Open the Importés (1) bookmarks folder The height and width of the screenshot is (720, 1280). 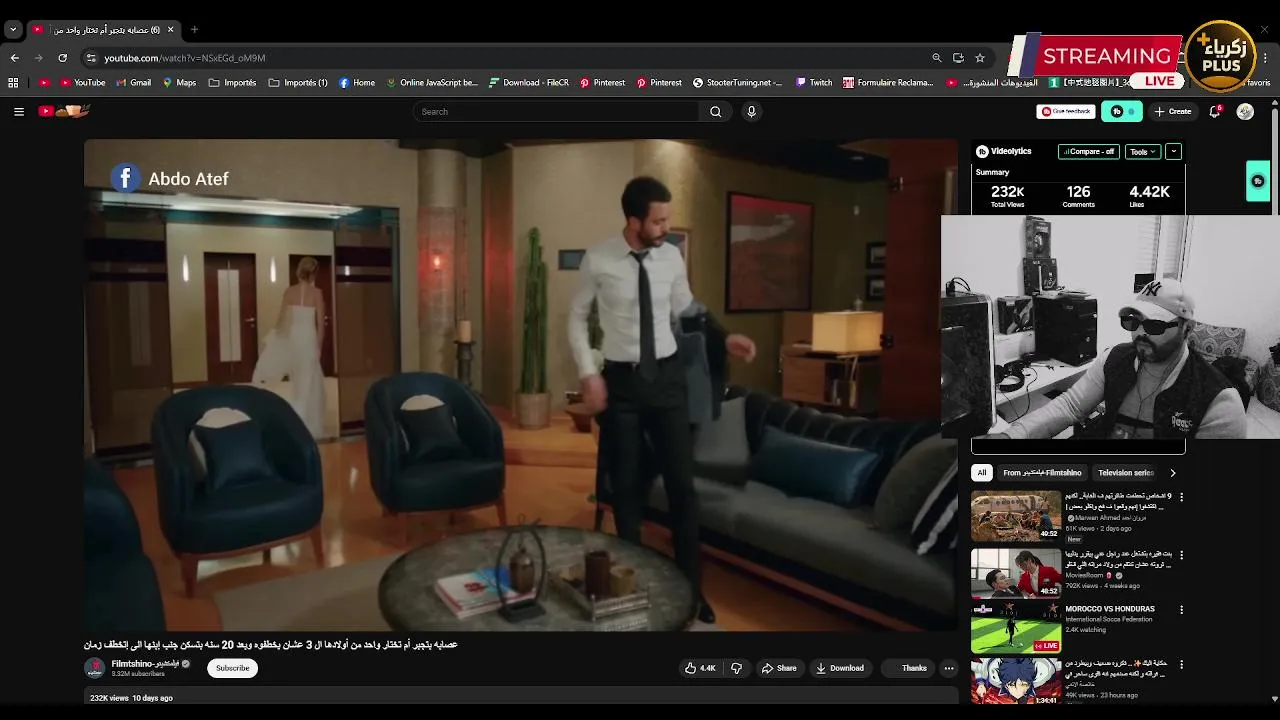pos(298,83)
